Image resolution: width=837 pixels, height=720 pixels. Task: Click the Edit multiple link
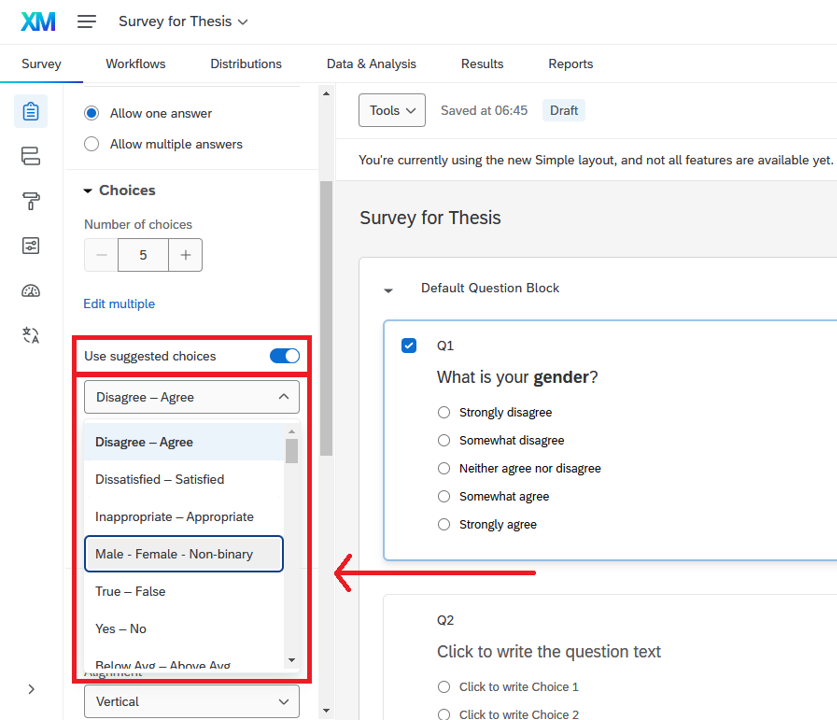point(119,304)
